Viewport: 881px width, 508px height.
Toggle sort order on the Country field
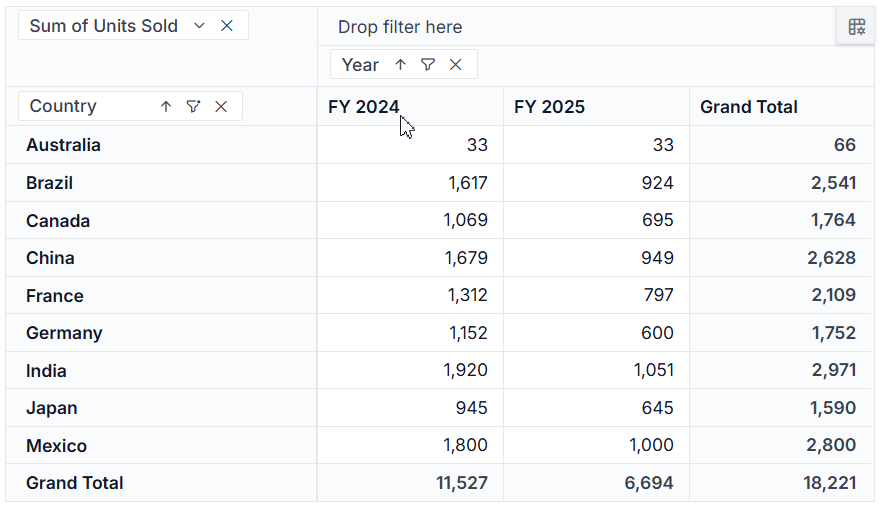click(x=166, y=106)
